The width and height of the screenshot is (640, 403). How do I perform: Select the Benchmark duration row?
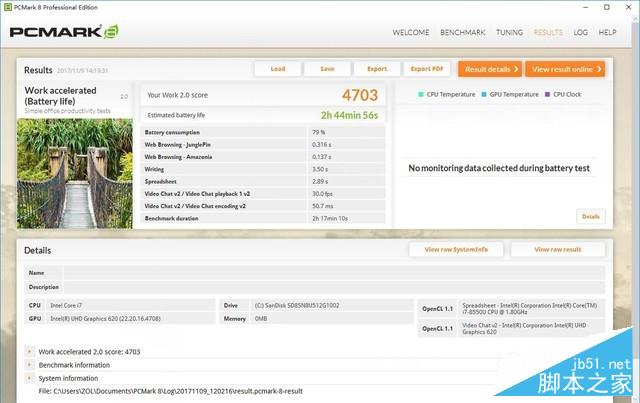[263, 218]
